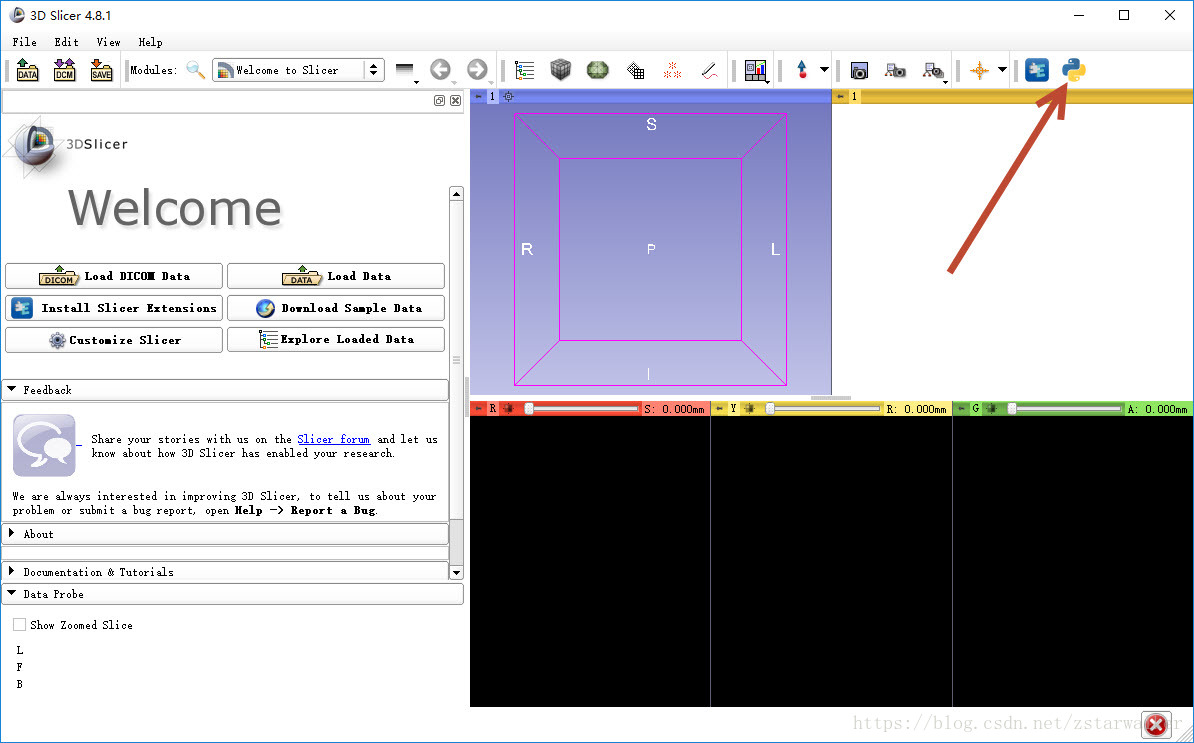Image resolution: width=1194 pixels, height=743 pixels.
Task: Click the Welcome panel scroll up arrow
Action: tap(456, 194)
